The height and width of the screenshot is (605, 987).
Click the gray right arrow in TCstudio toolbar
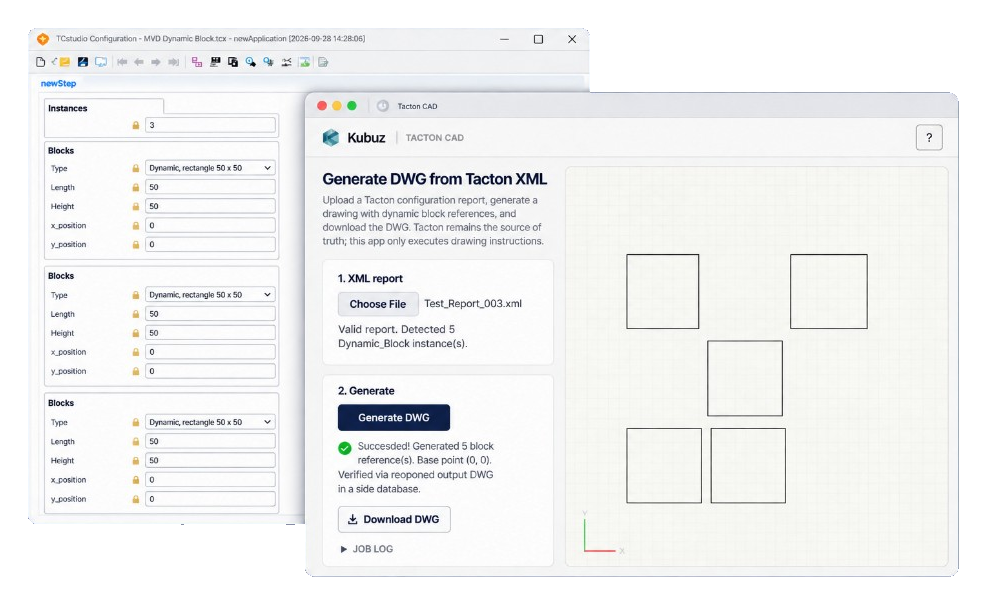(155, 62)
